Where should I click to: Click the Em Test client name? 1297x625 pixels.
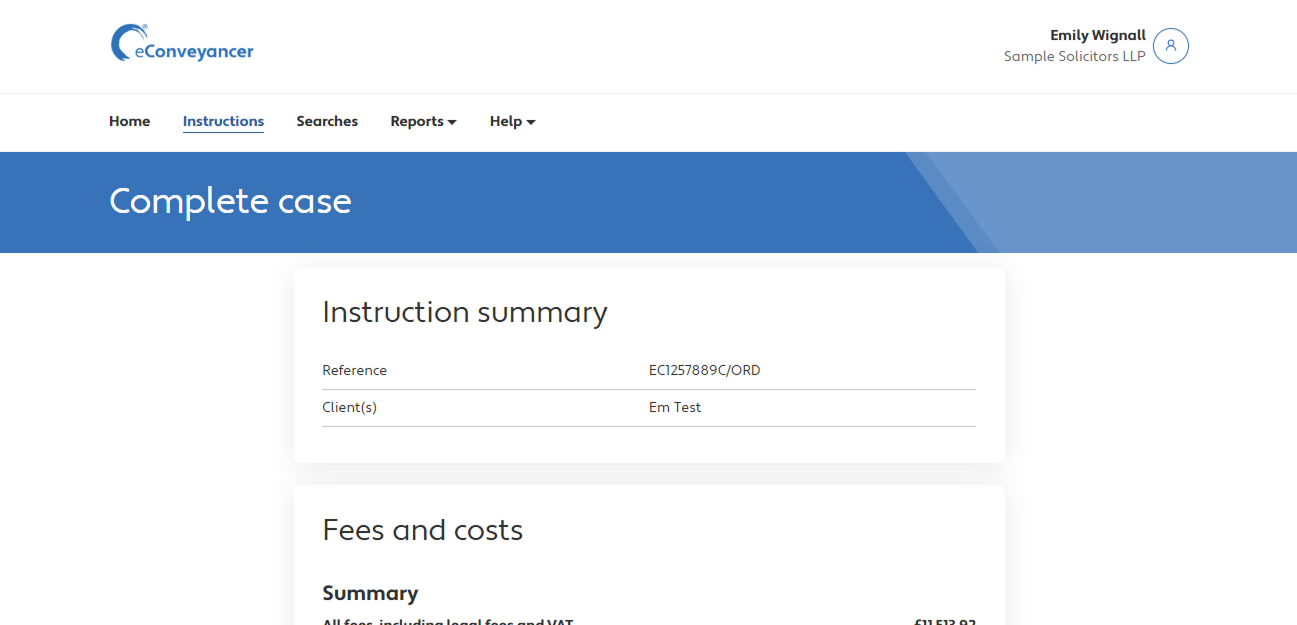(x=675, y=408)
